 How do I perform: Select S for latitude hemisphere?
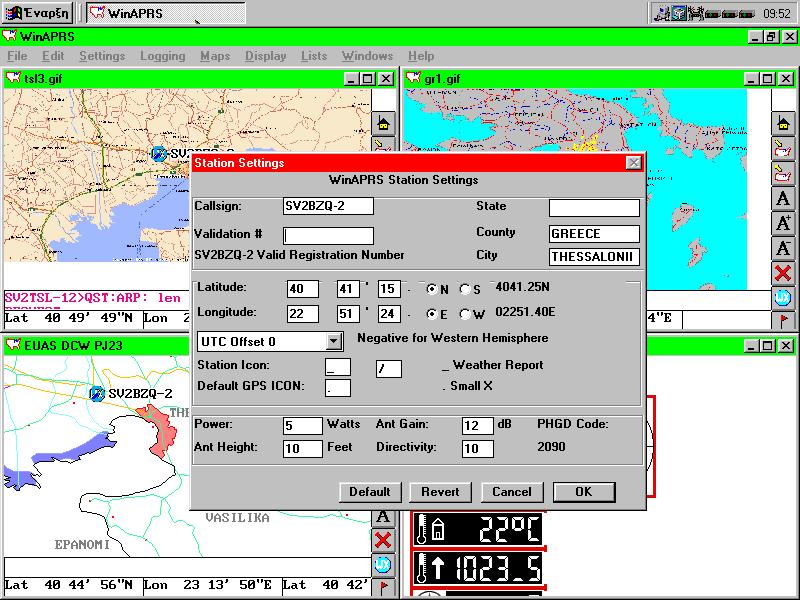(x=465, y=289)
